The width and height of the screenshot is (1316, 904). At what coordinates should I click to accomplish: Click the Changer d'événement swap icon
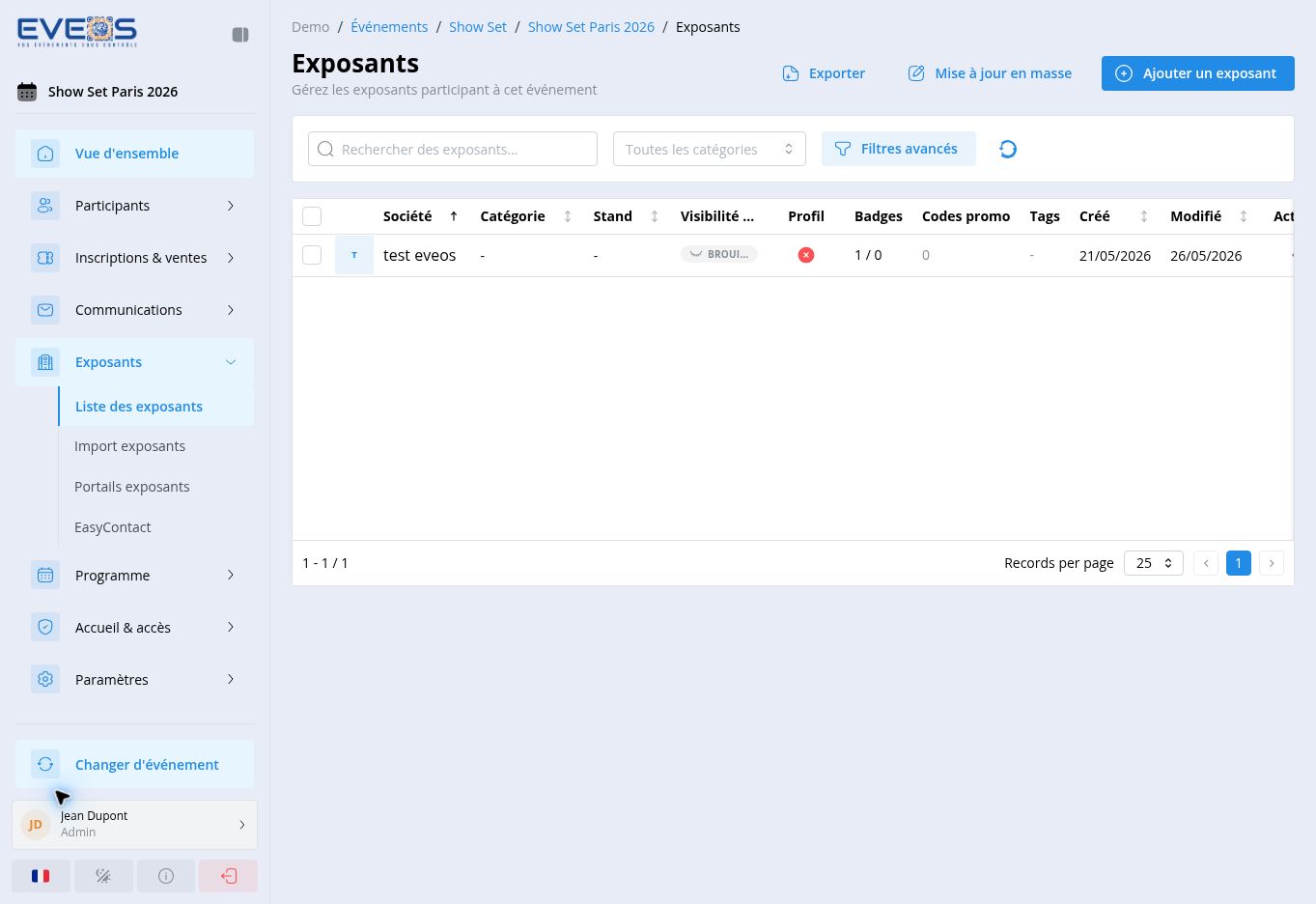tap(45, 765)
